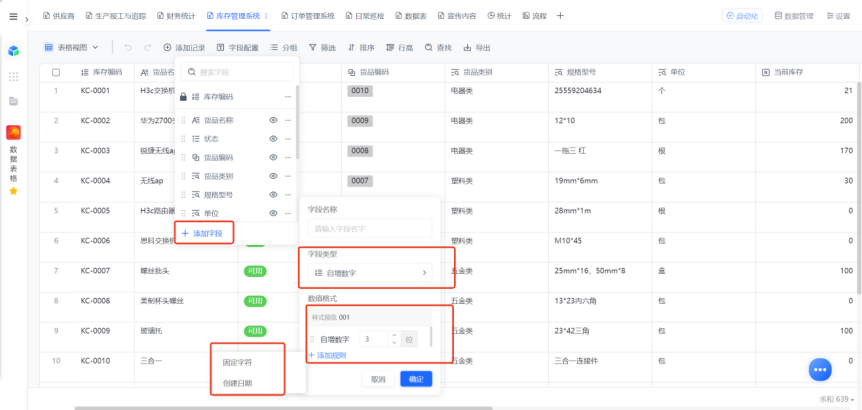Toggle visibility eye for 货品类别 field
The width and height of the screenshot is (862, 410).
coord(273,176)
